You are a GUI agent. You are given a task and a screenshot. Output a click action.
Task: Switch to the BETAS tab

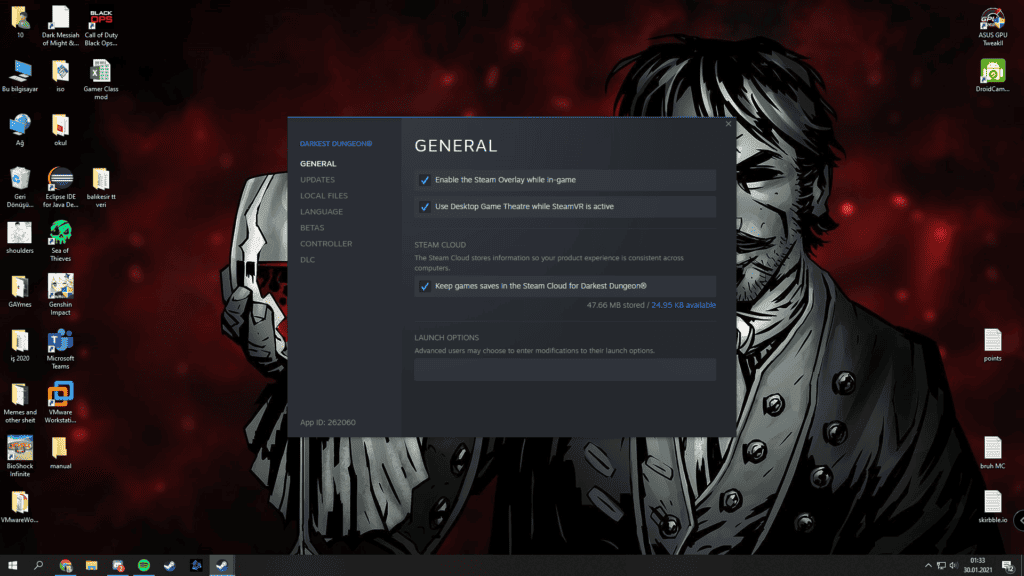tap(312, 228)
